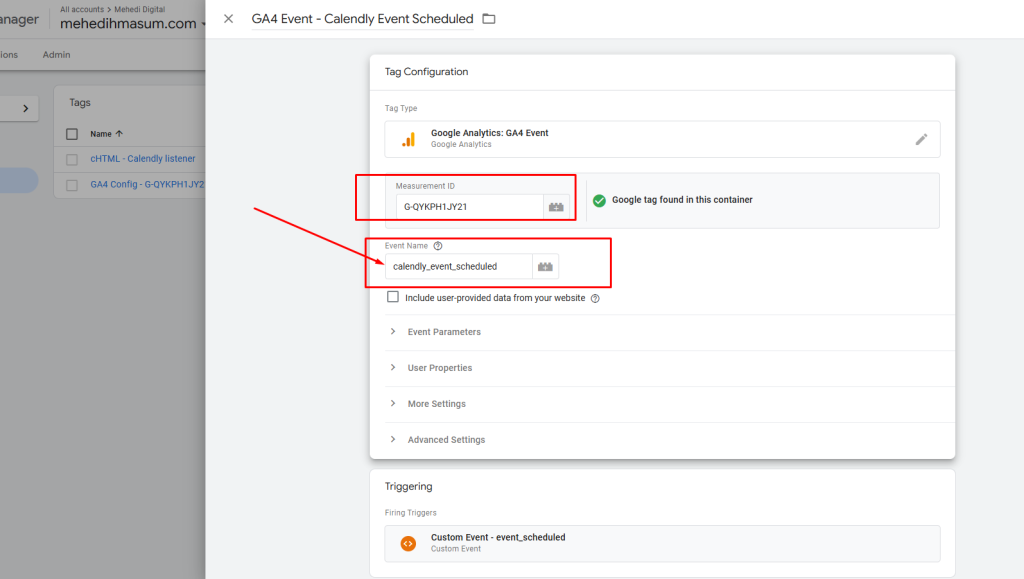
Task: Edit the tag type with the pencil icon
Action: (x=921, y=139)
